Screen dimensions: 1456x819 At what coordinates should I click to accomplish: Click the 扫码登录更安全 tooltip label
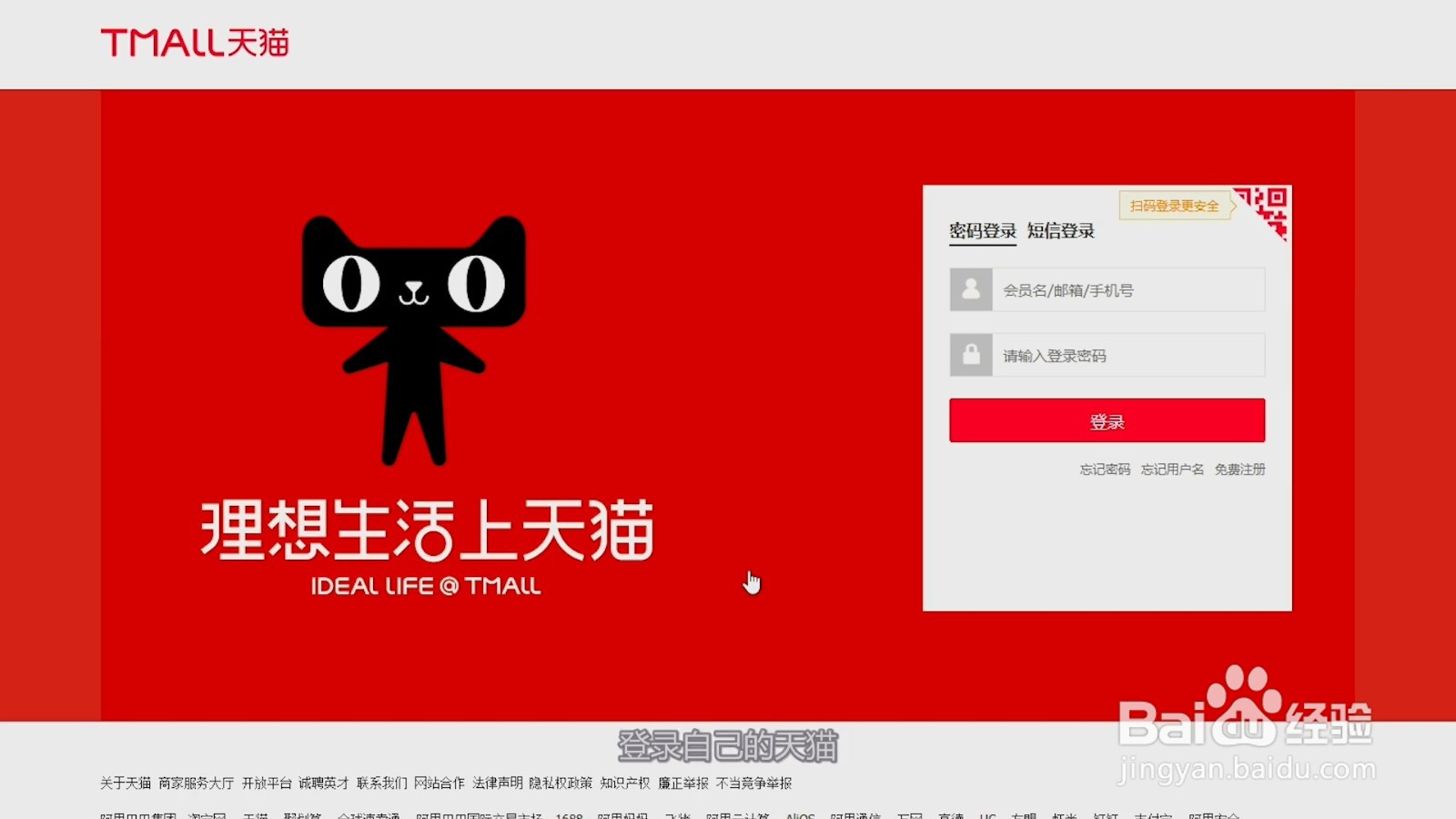tap(1175, 206)
